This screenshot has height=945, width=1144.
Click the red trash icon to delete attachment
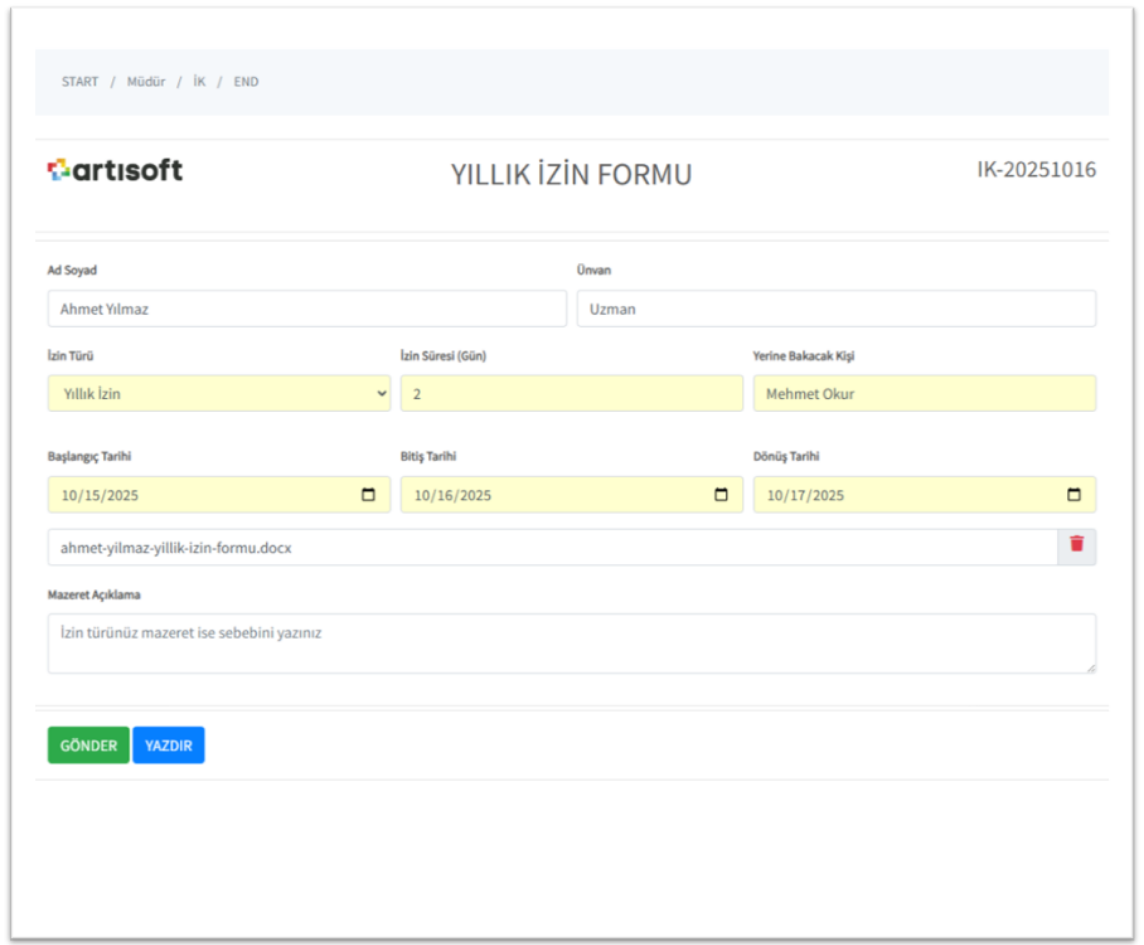click(x=1076, y=544)
